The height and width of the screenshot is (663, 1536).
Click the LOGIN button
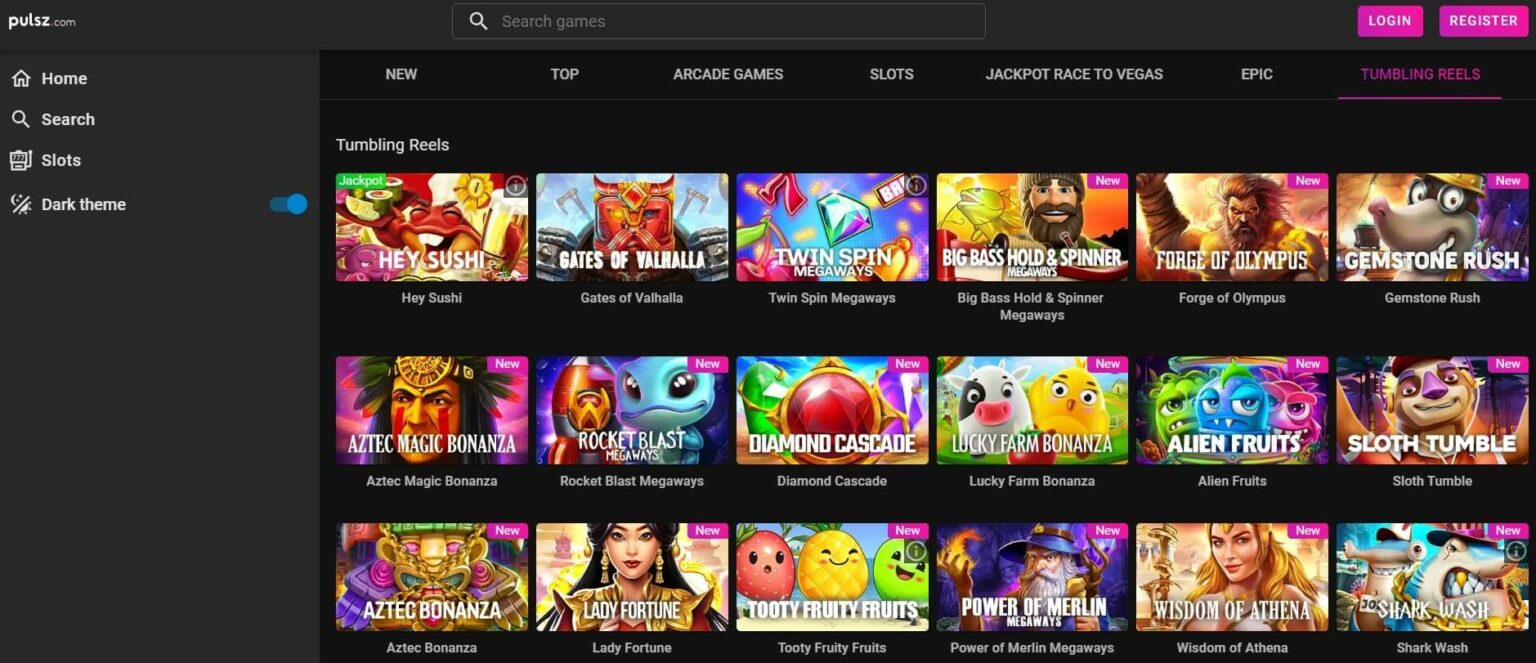(x=1390, y=21)
